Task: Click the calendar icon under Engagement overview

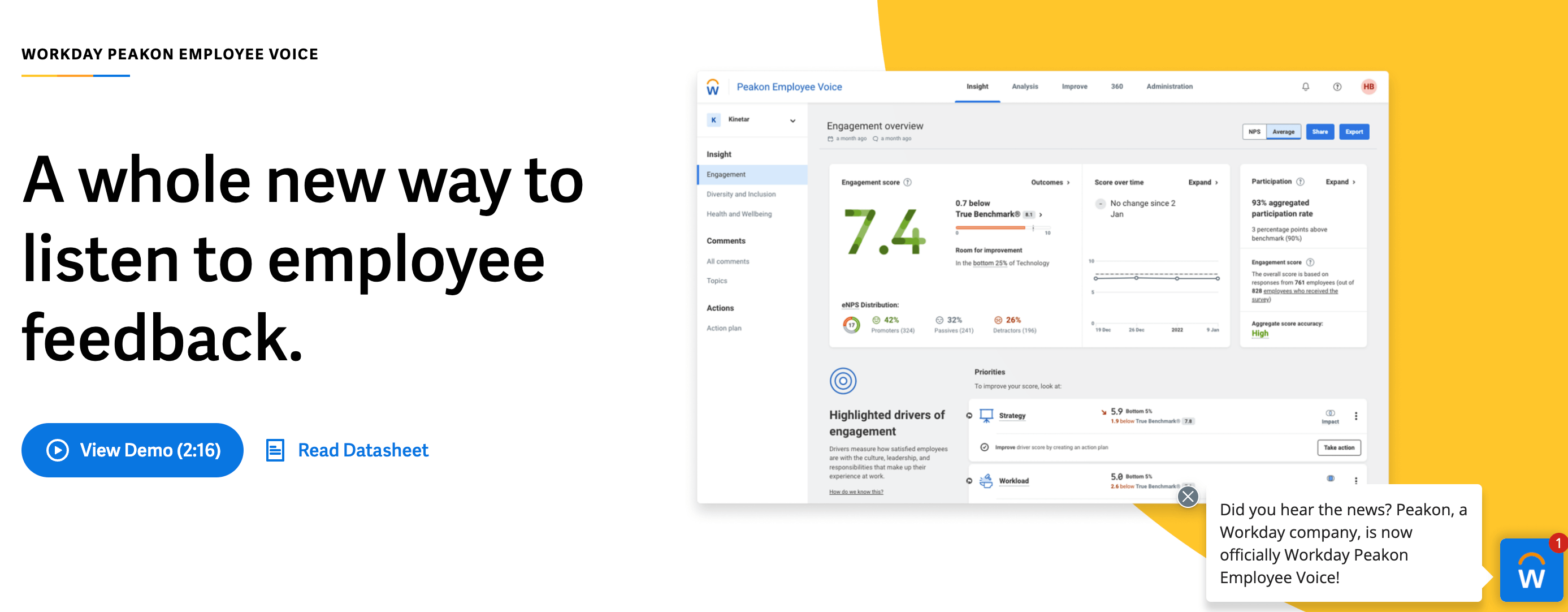Action: (830, 139)
